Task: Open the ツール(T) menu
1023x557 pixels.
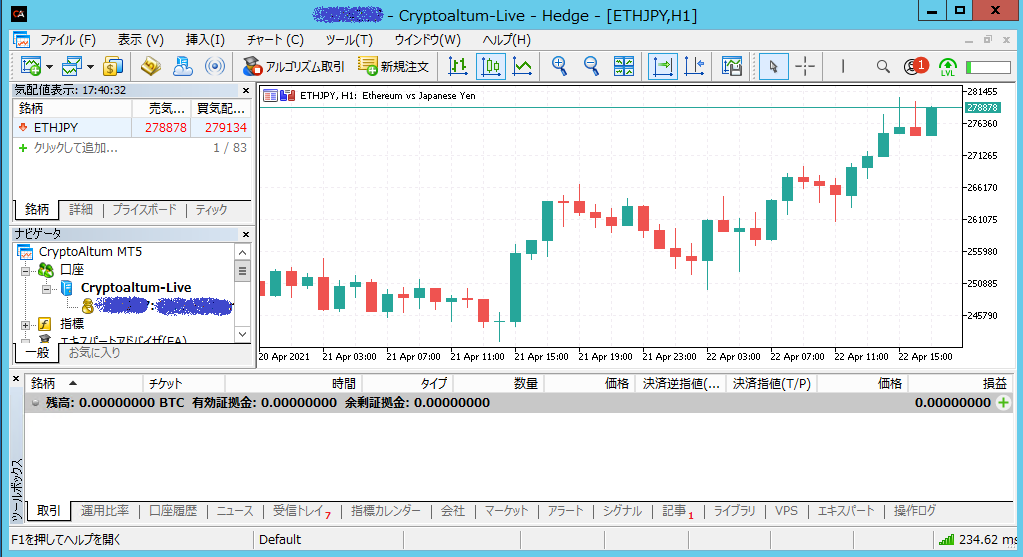Action: pos(349,40)
